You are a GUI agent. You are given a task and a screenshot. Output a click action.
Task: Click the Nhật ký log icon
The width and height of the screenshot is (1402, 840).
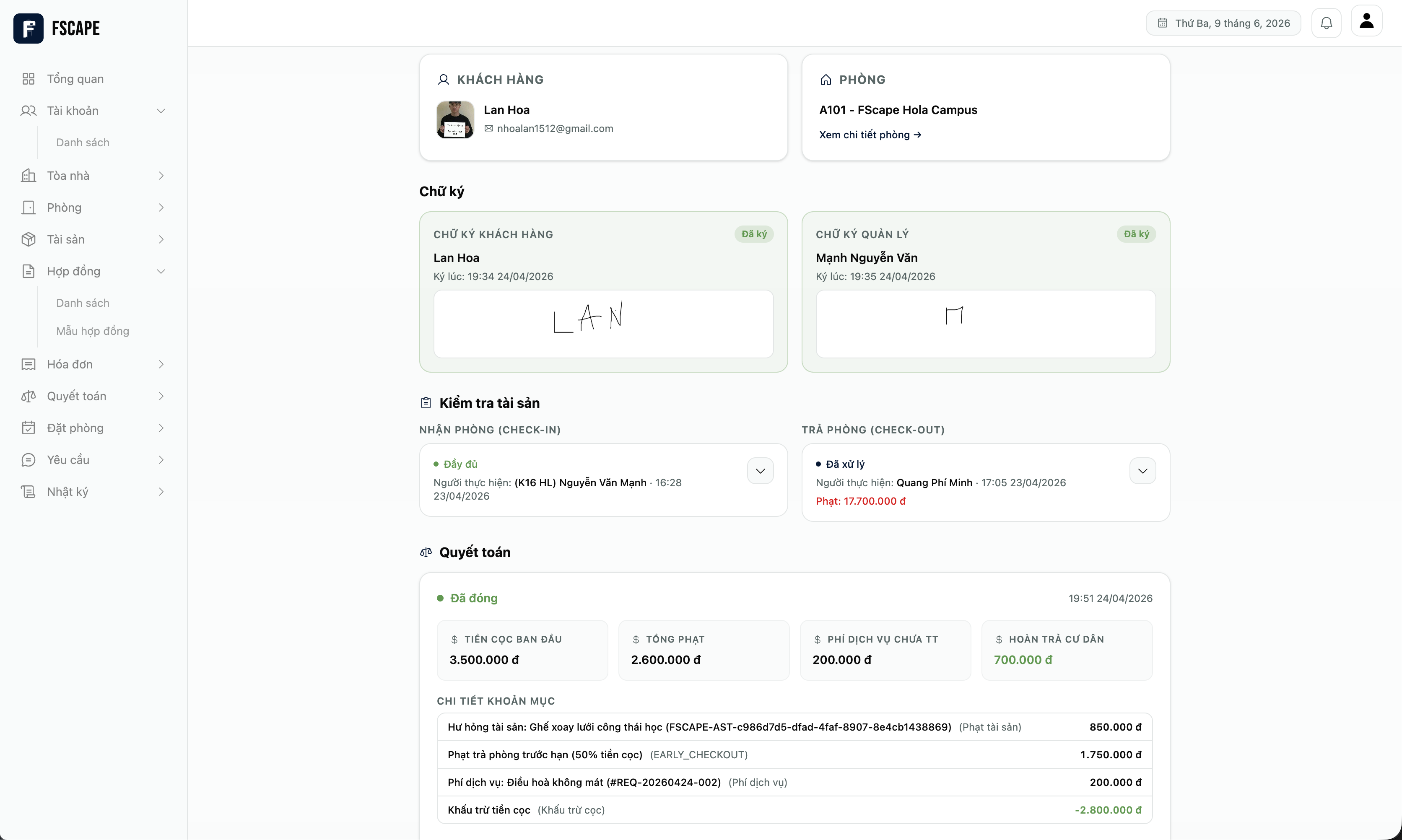(x=29, y=492)
